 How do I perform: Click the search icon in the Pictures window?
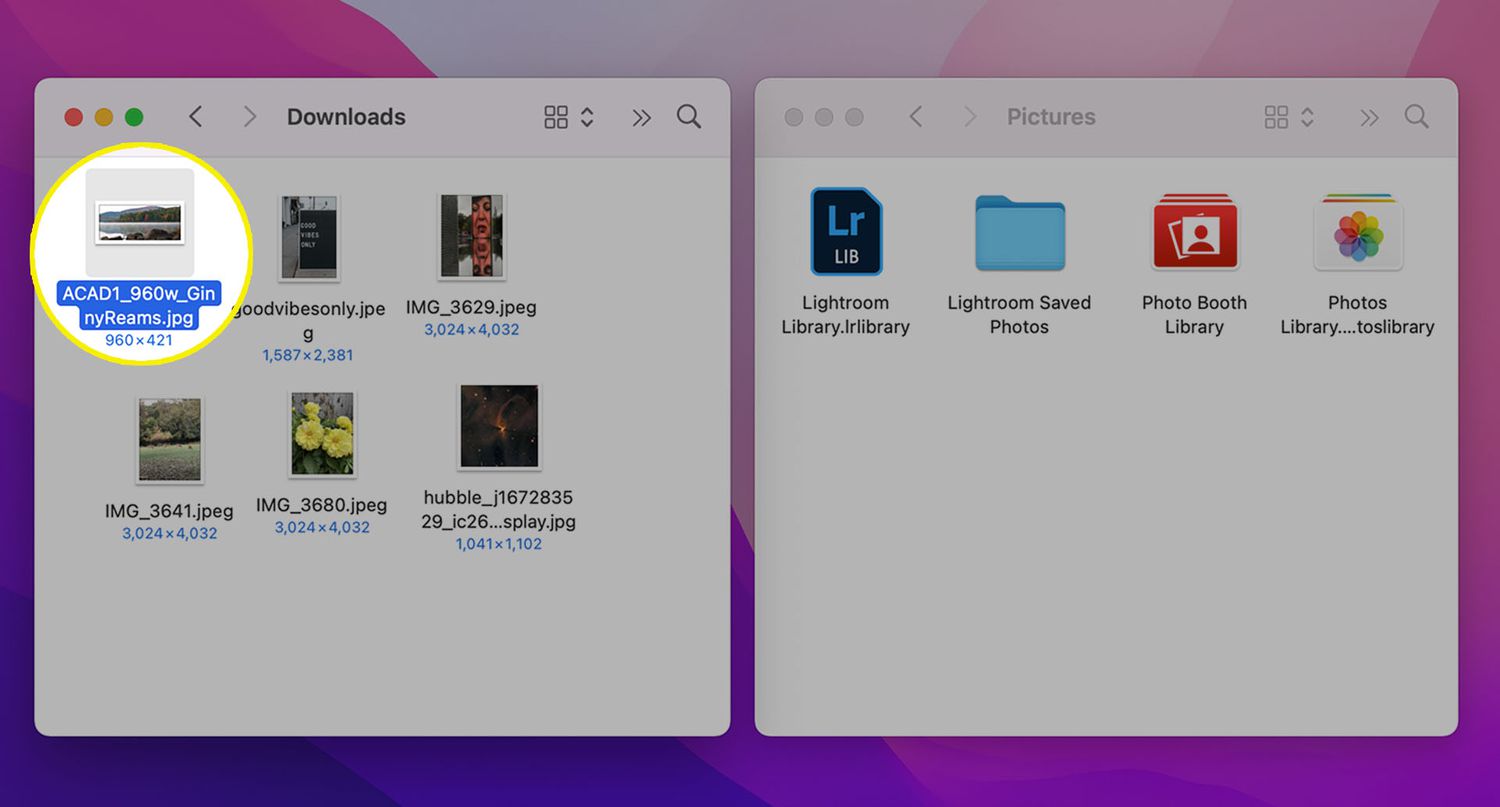tap(1416, 116)
